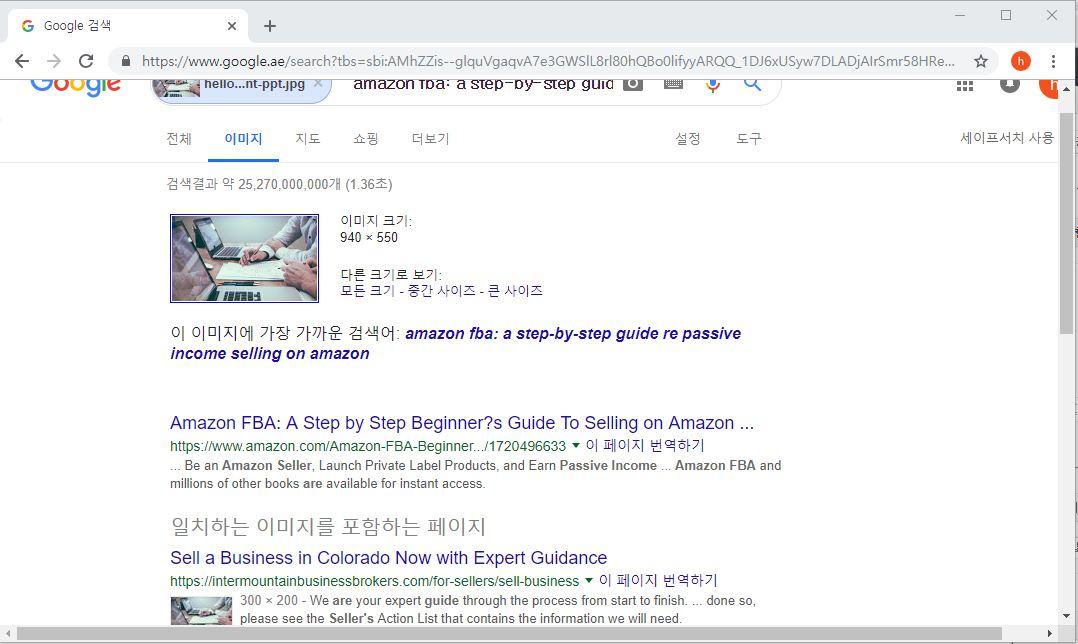This screenshot has width=1078, height=644.
Task: Open the 모든 크기 link
Action: 368,291
